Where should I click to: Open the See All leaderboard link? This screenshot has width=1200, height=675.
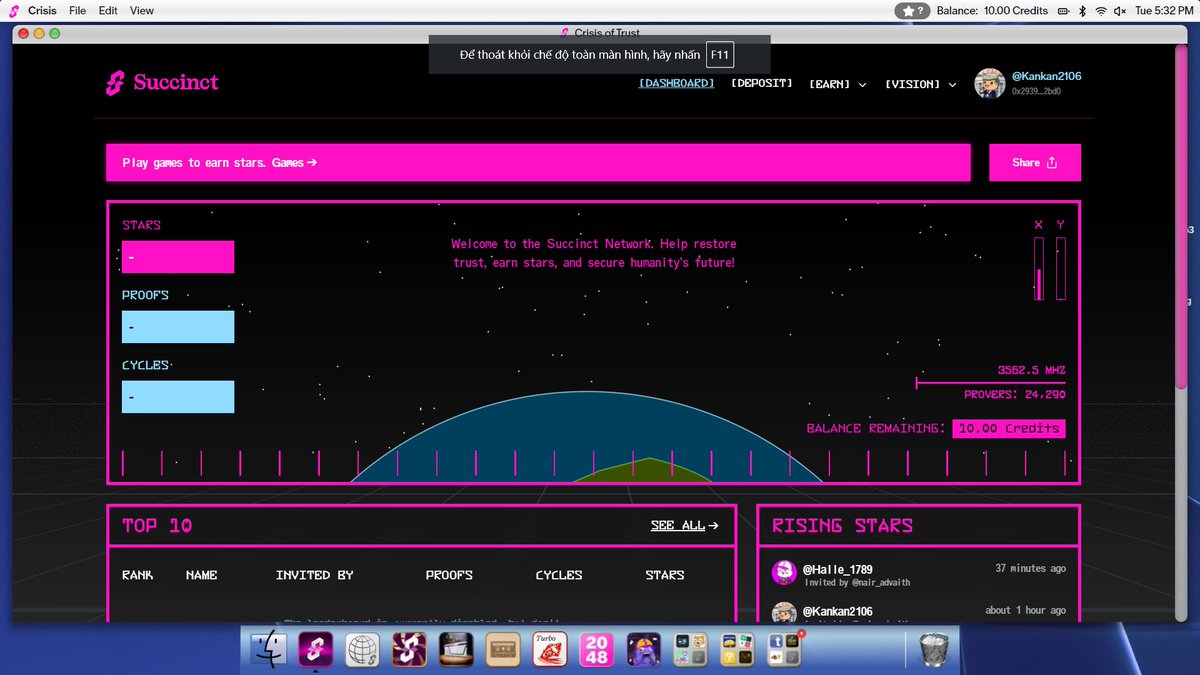(x=684, y=525)
